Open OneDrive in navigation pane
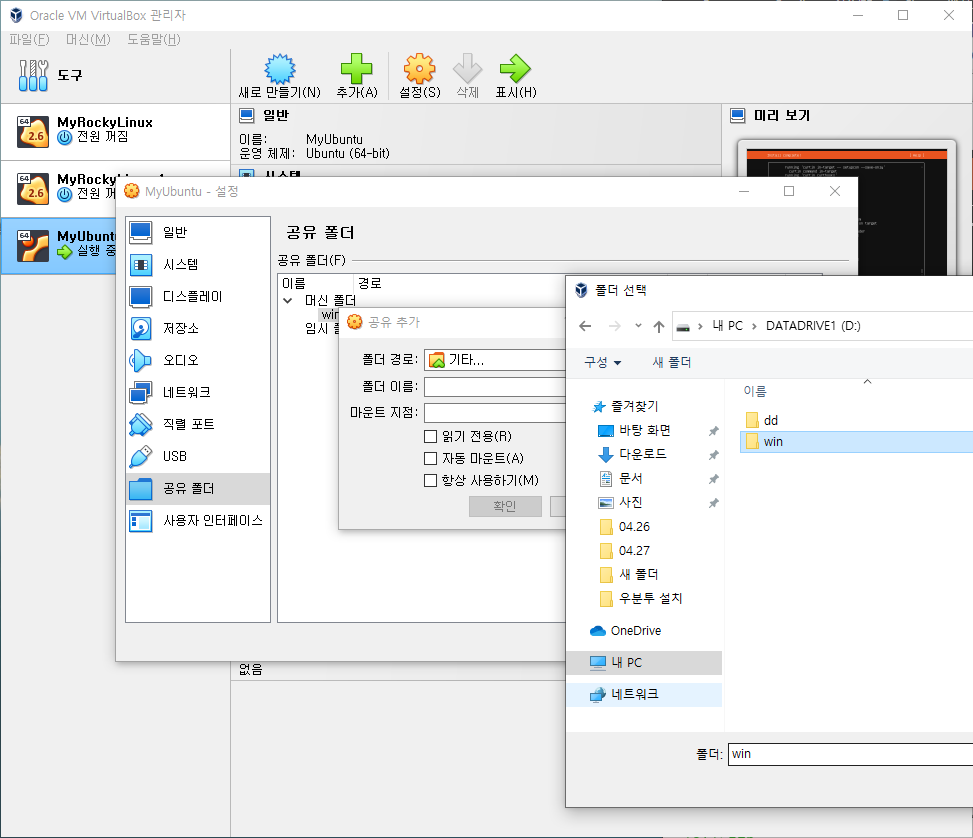 (x=635, y=631)
